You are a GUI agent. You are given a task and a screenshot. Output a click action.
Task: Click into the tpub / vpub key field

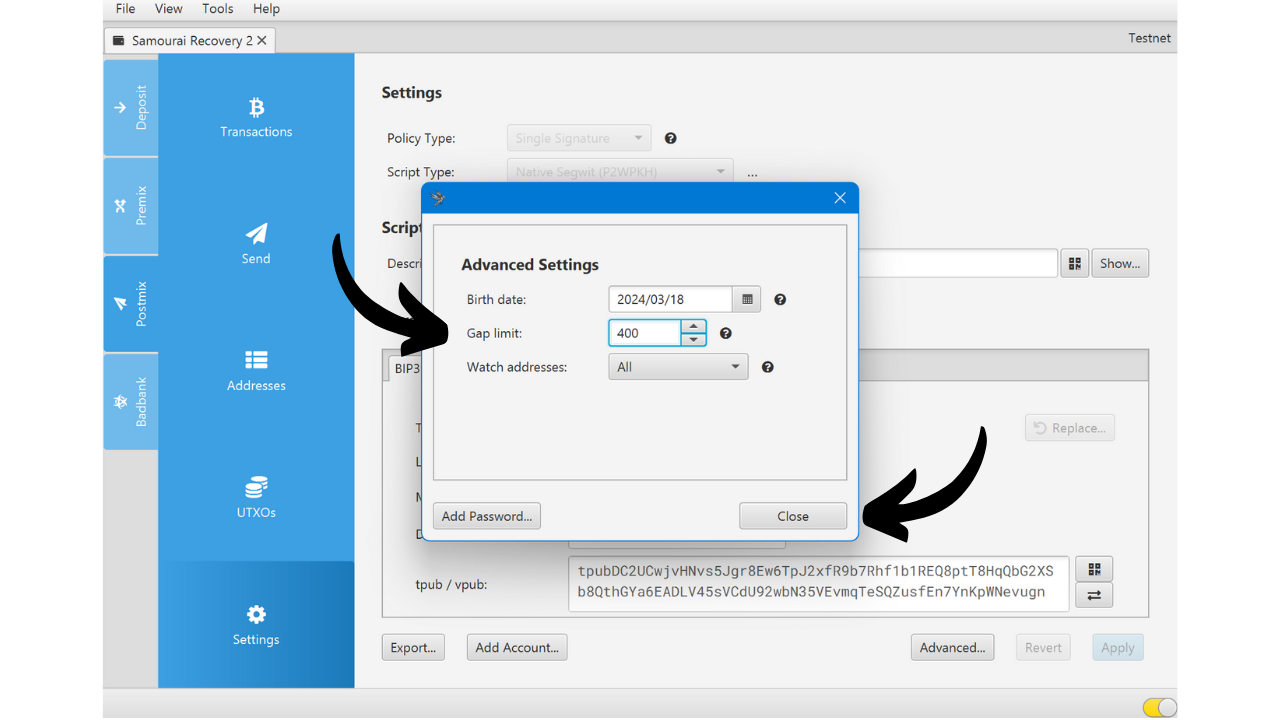pyautogui.click(x=819, y=583)
